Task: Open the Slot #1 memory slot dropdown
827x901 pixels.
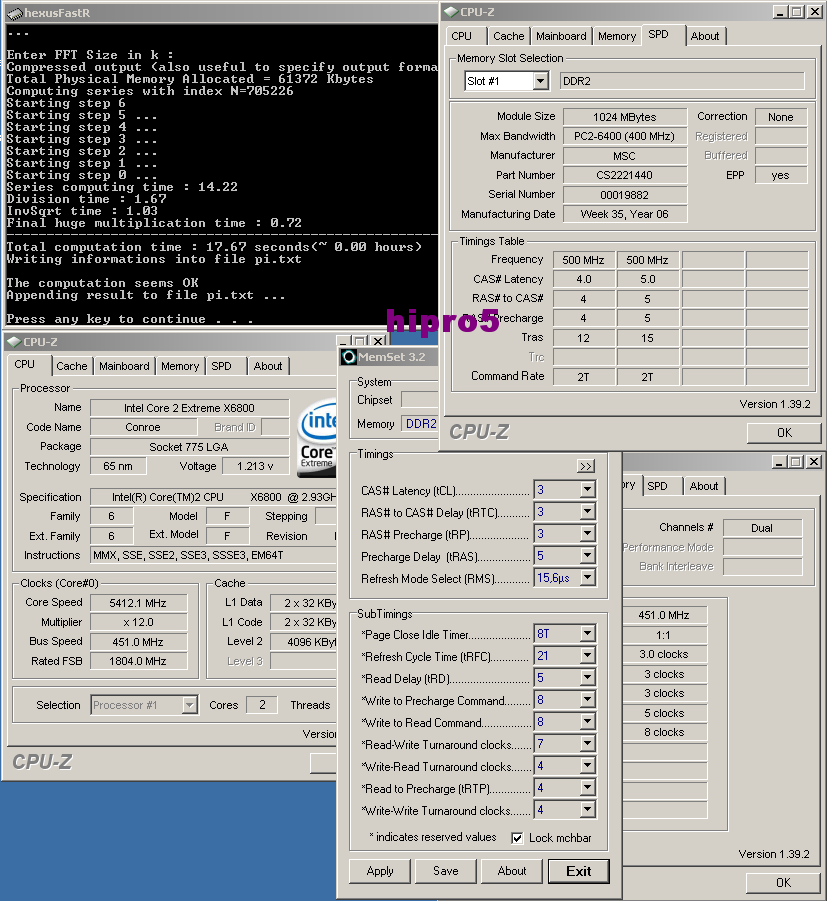Action: click(x=540, y=81)
